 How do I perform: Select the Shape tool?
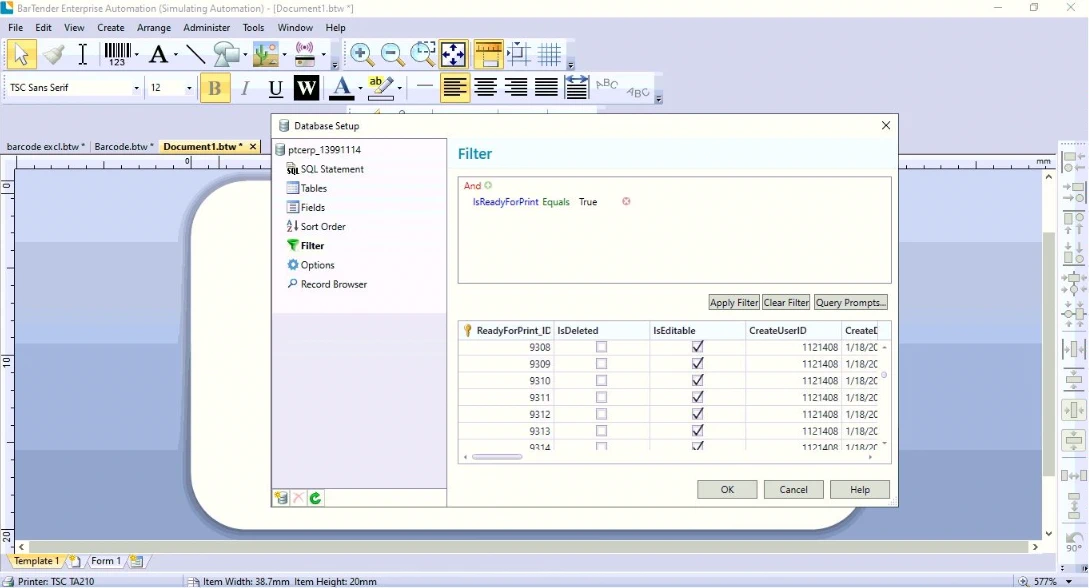coord(225,54)
